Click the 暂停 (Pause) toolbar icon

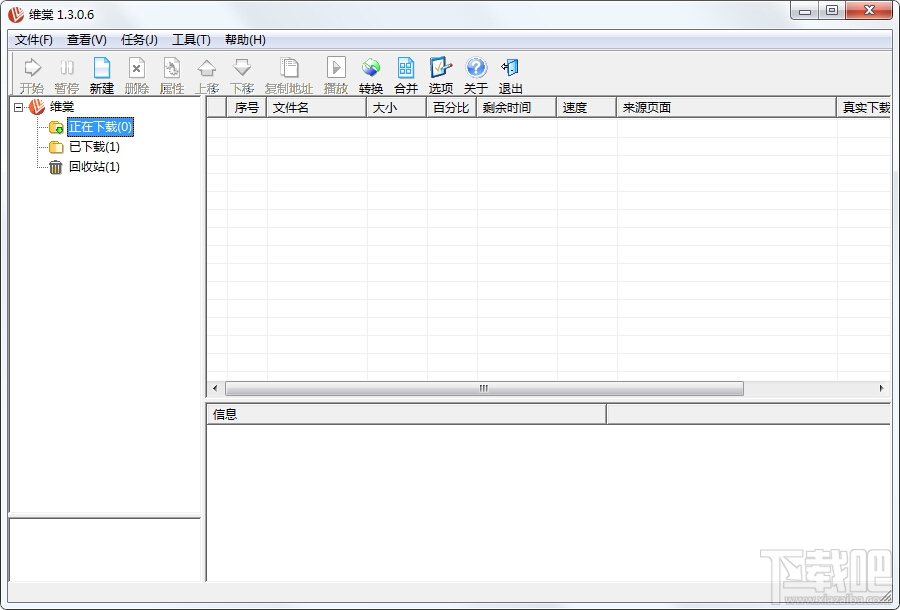coord(67,75)
